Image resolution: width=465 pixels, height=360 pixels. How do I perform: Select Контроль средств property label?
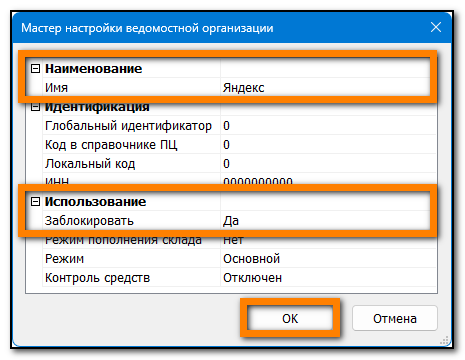click(97, 278)
